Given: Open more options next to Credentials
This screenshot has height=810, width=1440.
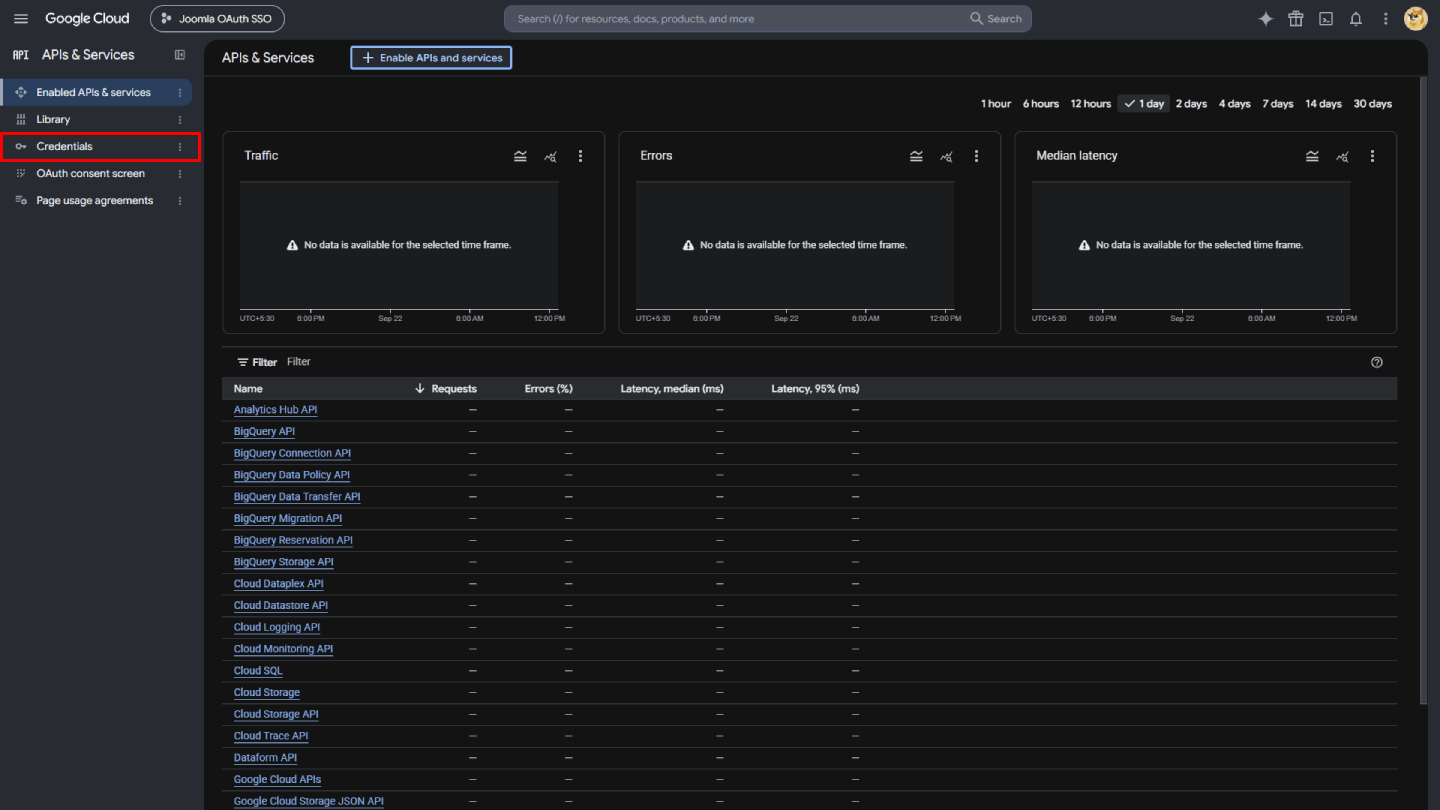Looking at the screenshot, I should point(180,146).
